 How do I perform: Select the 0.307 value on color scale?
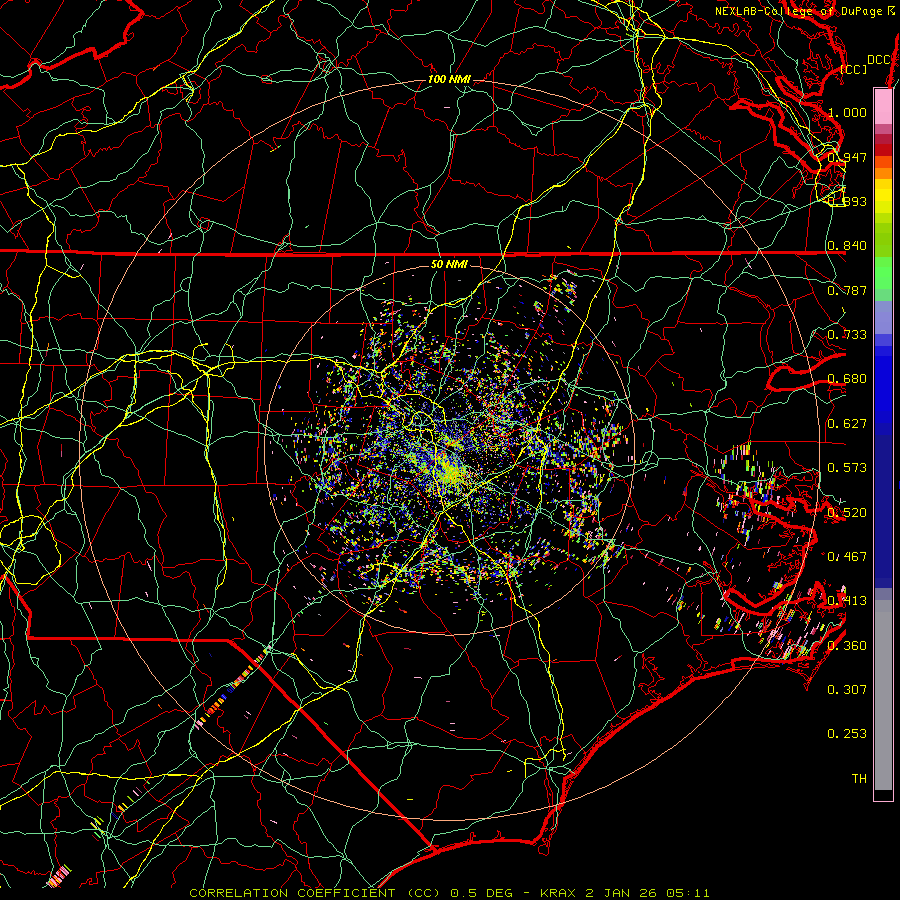pos(847,689)
